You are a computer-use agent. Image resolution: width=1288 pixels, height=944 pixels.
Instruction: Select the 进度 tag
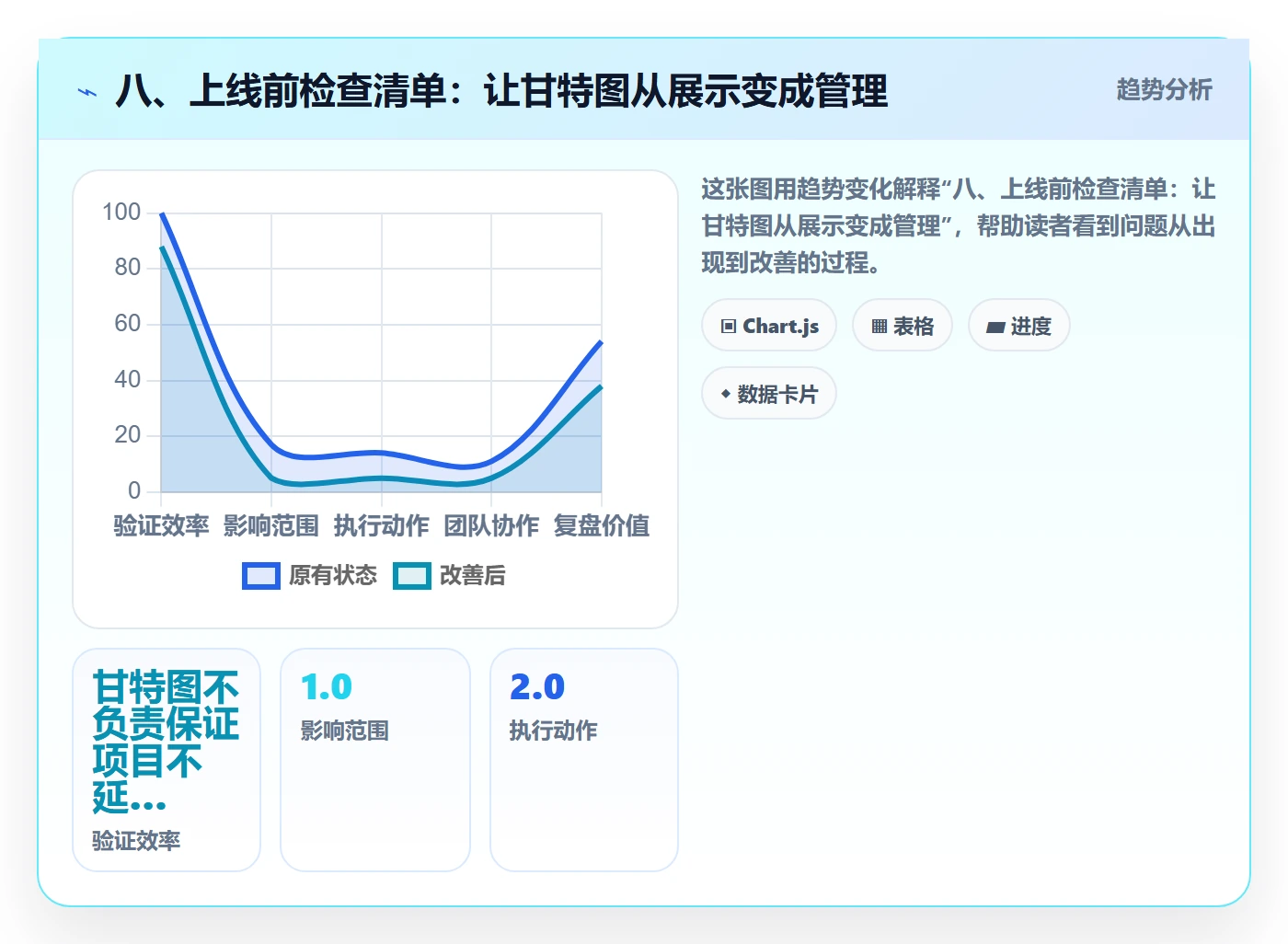click(1019, 326)
